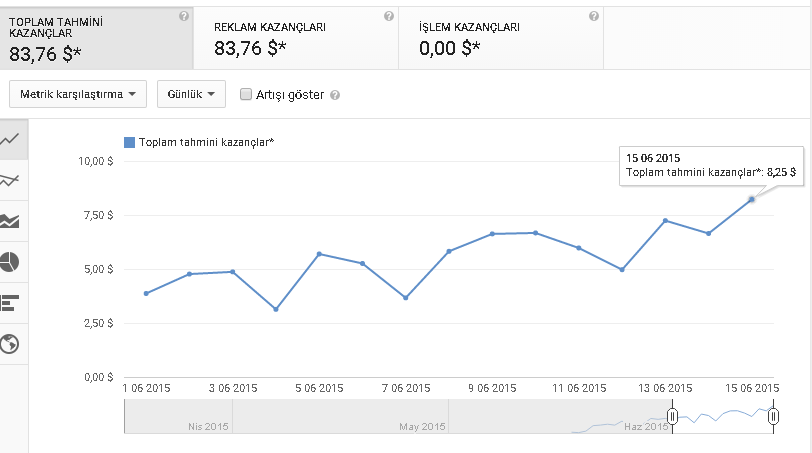Image resolution: width=812 pixels, height=453 pixels.
Task: Open the globe map view icon
Action: click(10, 344)
